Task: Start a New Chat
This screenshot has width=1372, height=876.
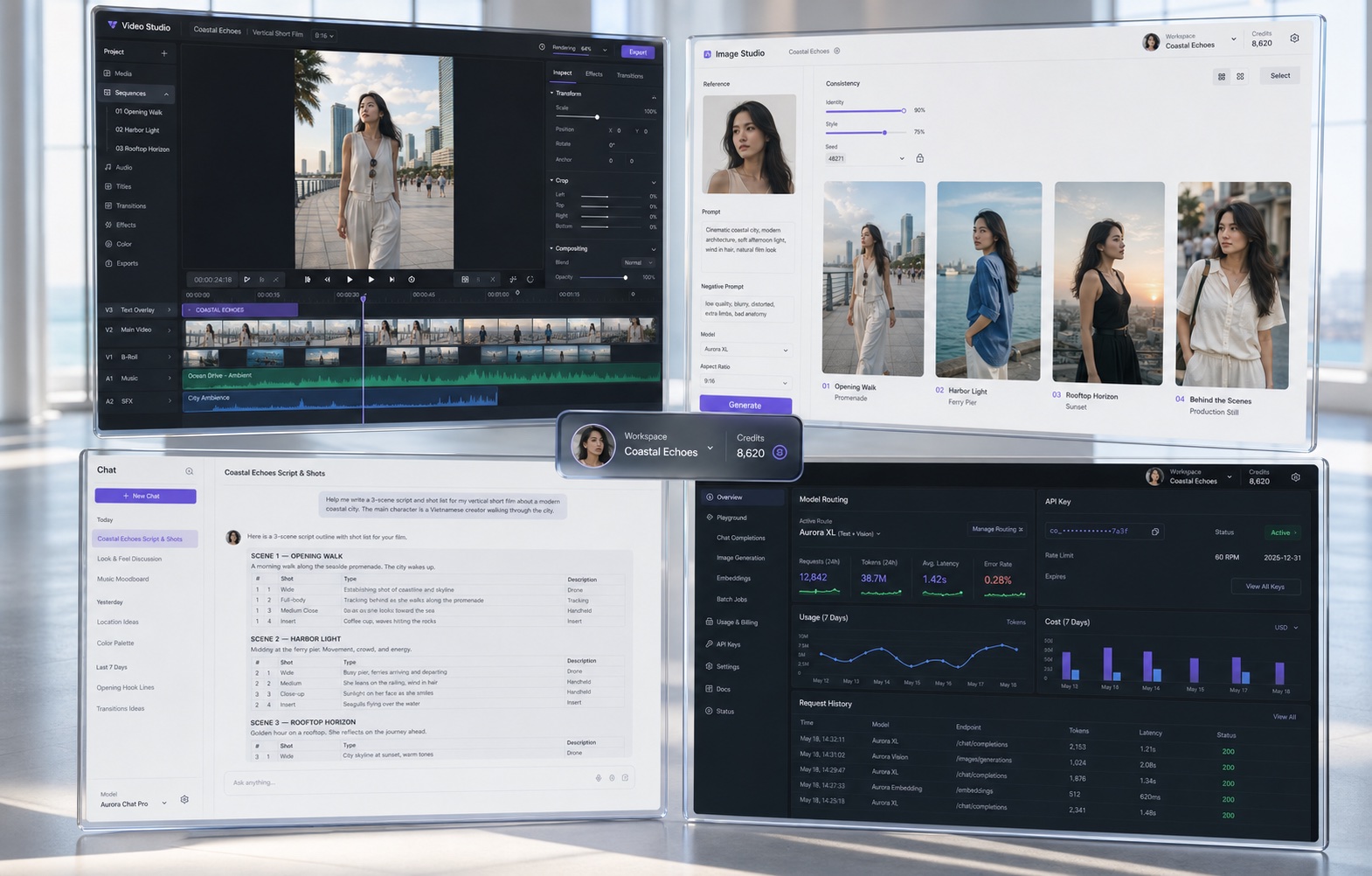Action: tap(145, 496)
